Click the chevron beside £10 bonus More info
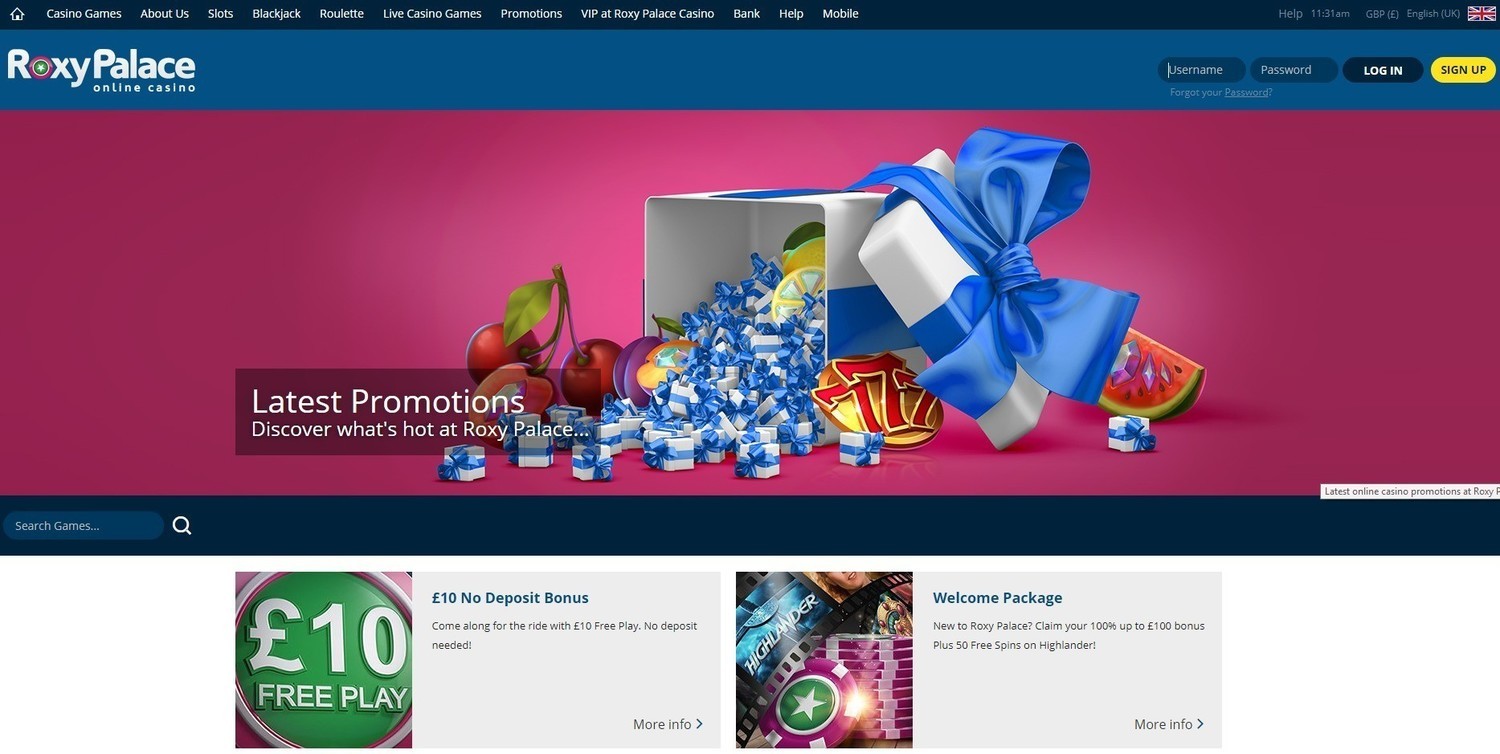The image size is (1500, 754). (x=699, y=724)
